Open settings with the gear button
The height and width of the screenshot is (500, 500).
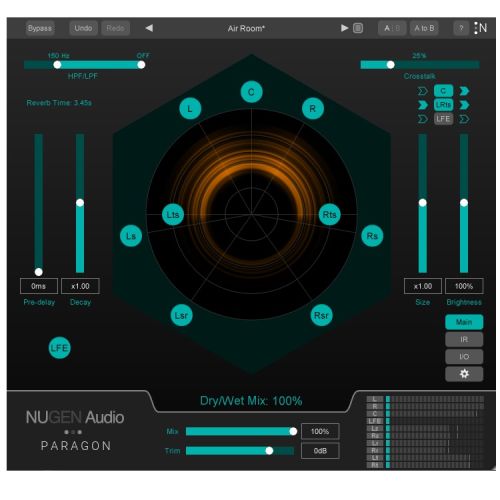tap(464, 374)
